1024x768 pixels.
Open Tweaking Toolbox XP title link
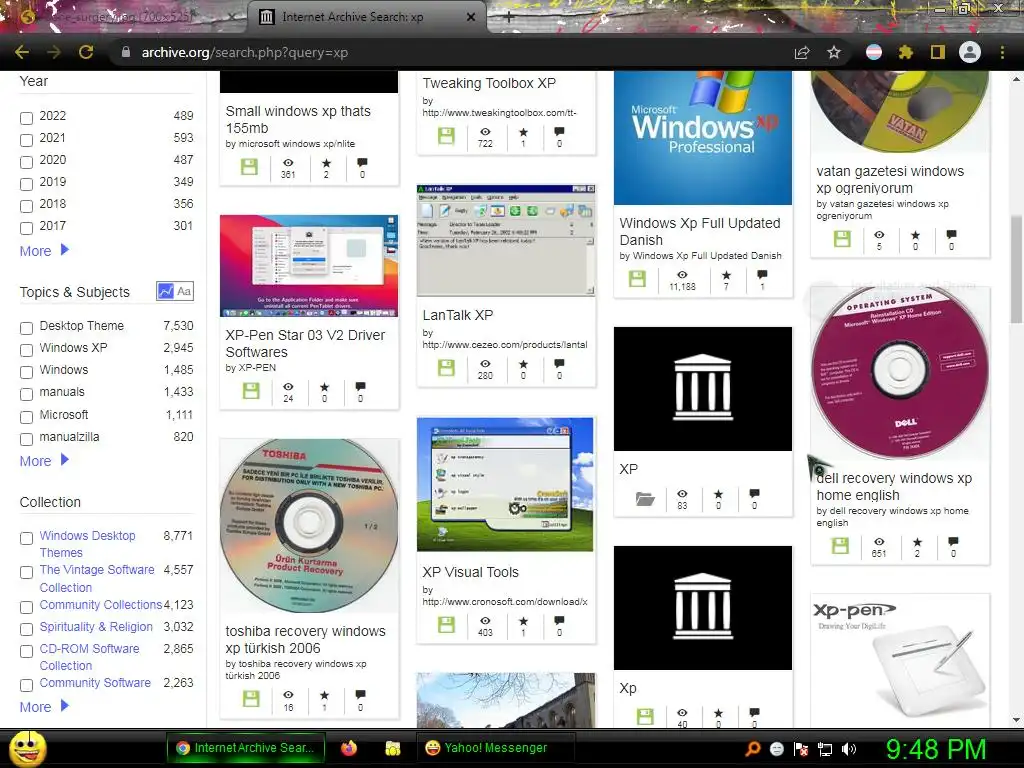(489, 83)
